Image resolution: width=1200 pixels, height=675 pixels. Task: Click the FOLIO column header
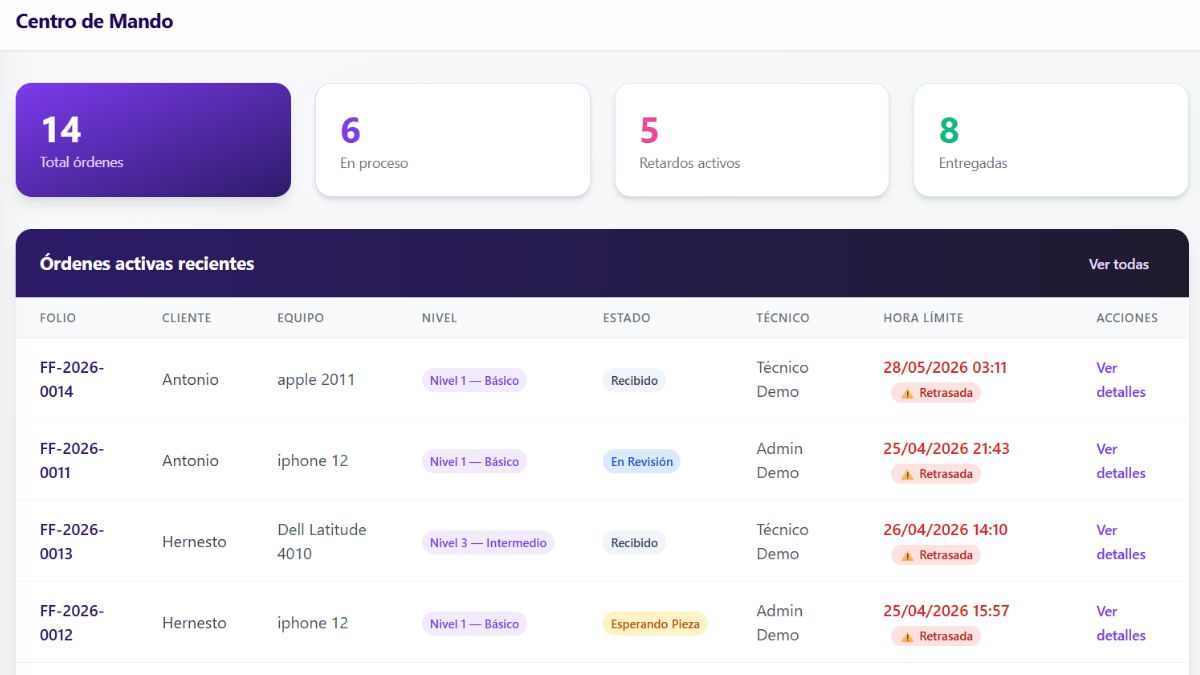click(x=58, y=318)
